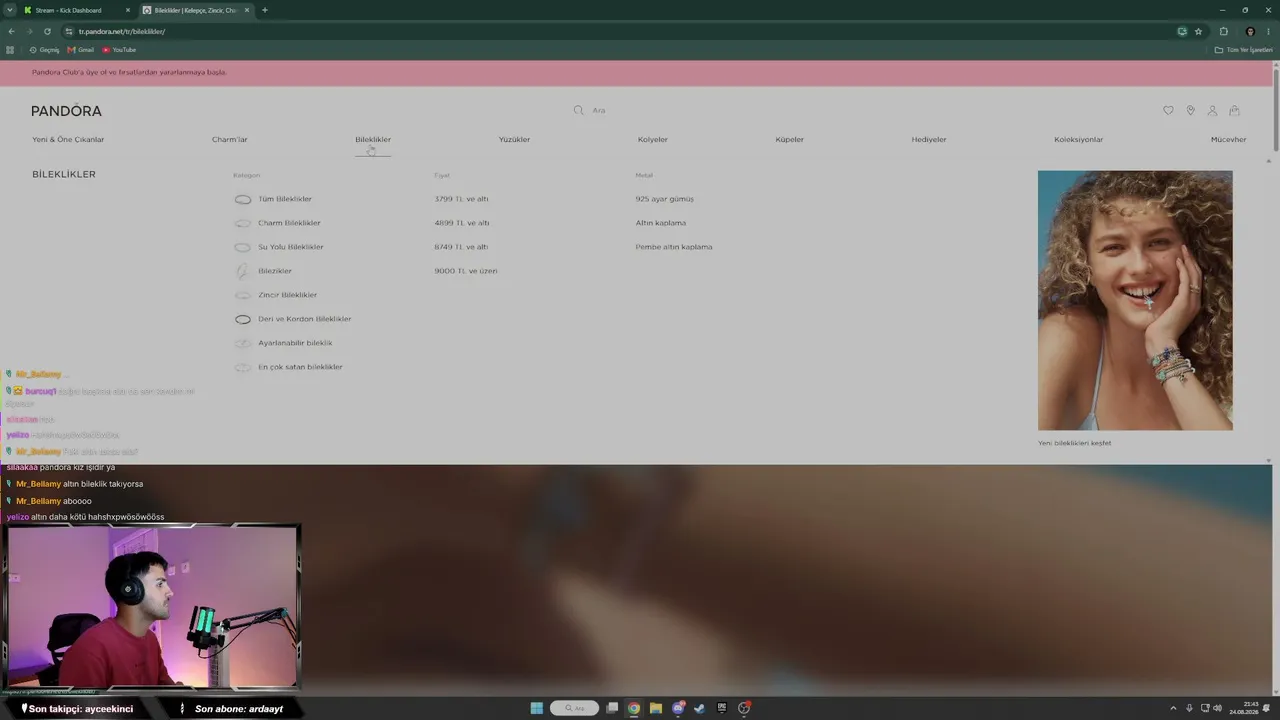This screenshot has height=720, width=1280.
Task: Click the Chrome address bar URL
Action: click(x=122, y=31)
